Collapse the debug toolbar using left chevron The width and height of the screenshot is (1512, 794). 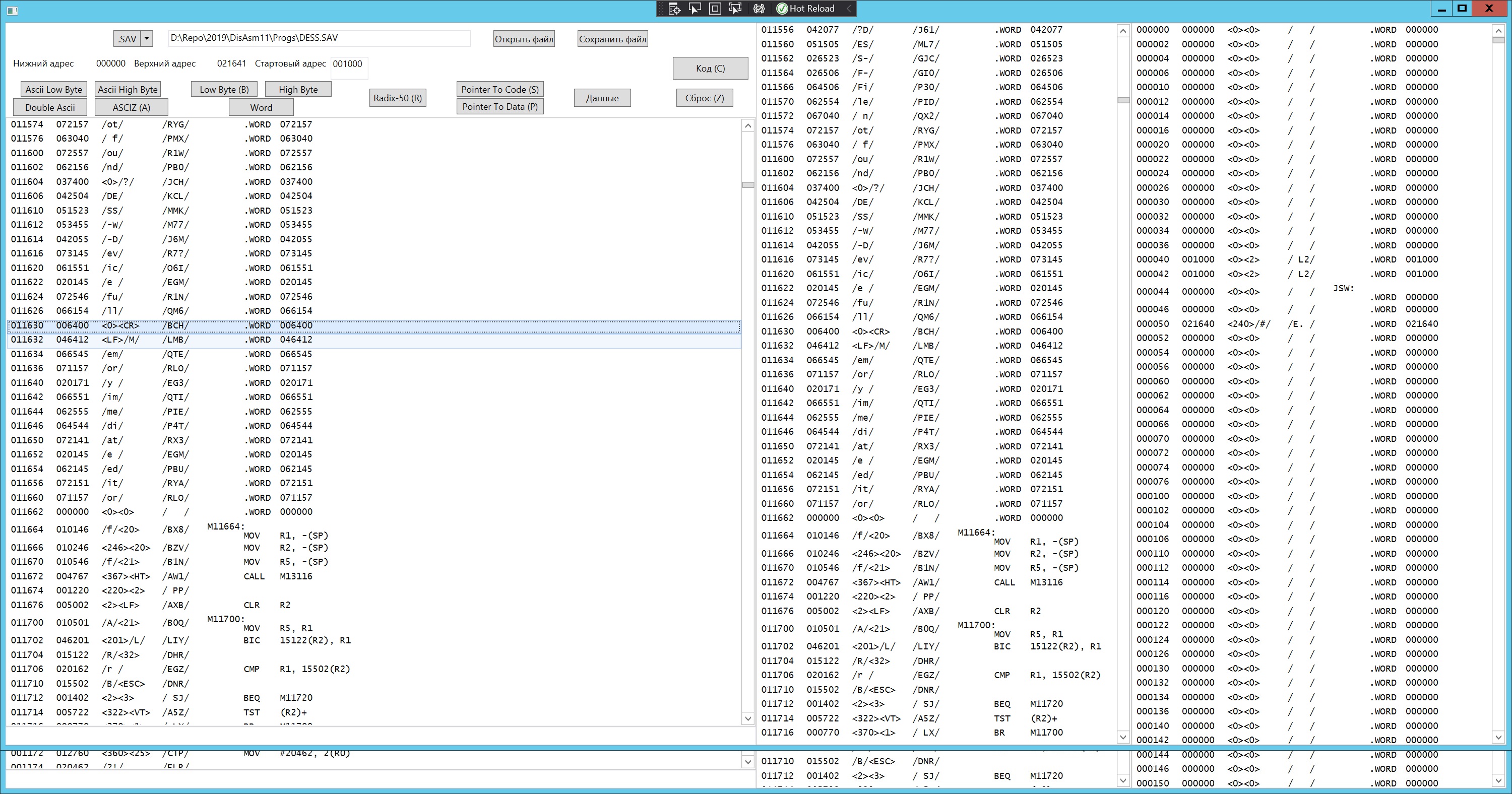848,9
